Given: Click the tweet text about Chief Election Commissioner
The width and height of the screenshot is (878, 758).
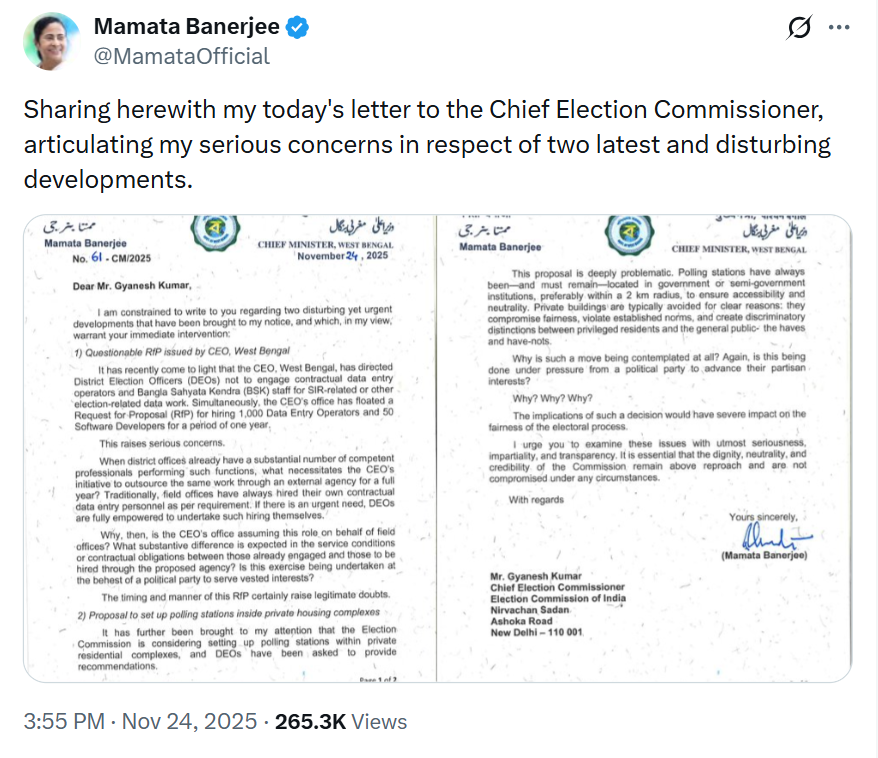Looking at the screenshot, I should [427, 146].
